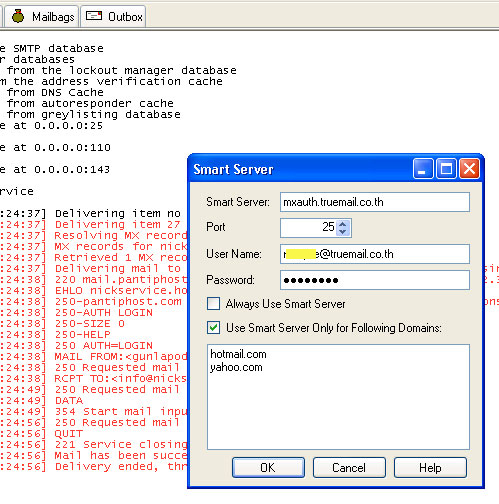This screenshot has width=499, height=504.
Task: Click the Password field
Action: point(375,280)
